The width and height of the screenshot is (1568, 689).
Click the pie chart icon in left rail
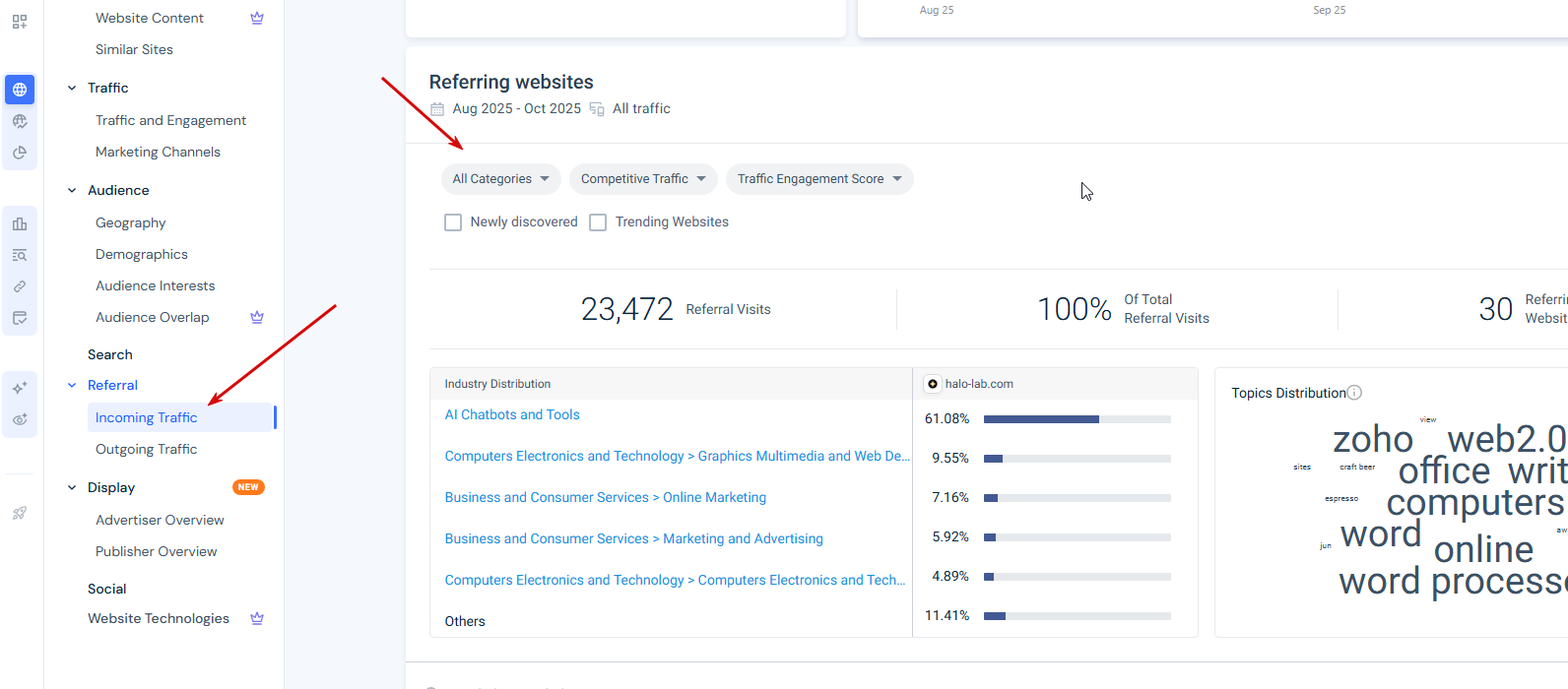pyautogui.click(x=20, y=153)
